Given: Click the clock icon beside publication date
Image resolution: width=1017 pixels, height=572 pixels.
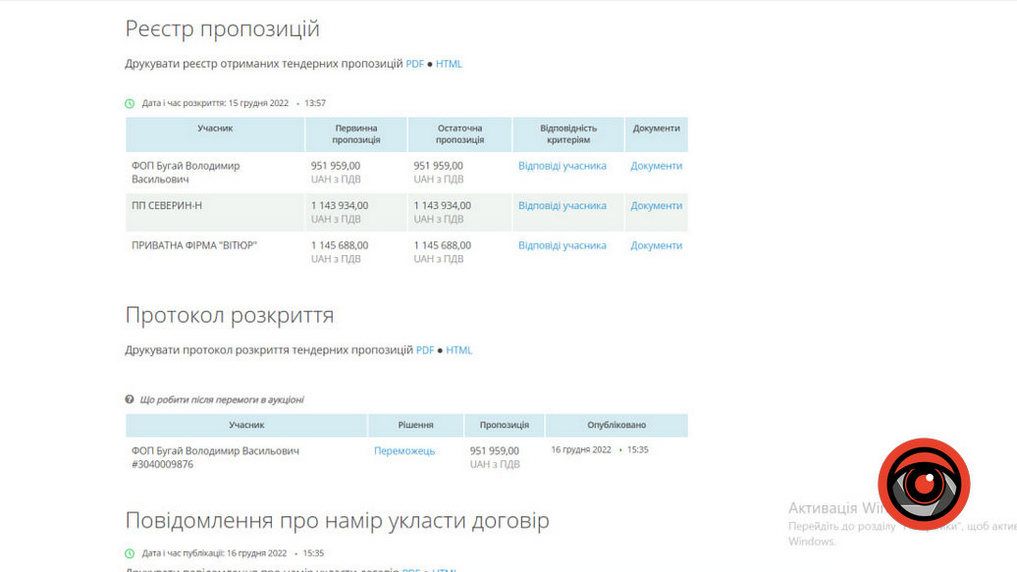Looking at the screenshot, I should click(130, 553).
